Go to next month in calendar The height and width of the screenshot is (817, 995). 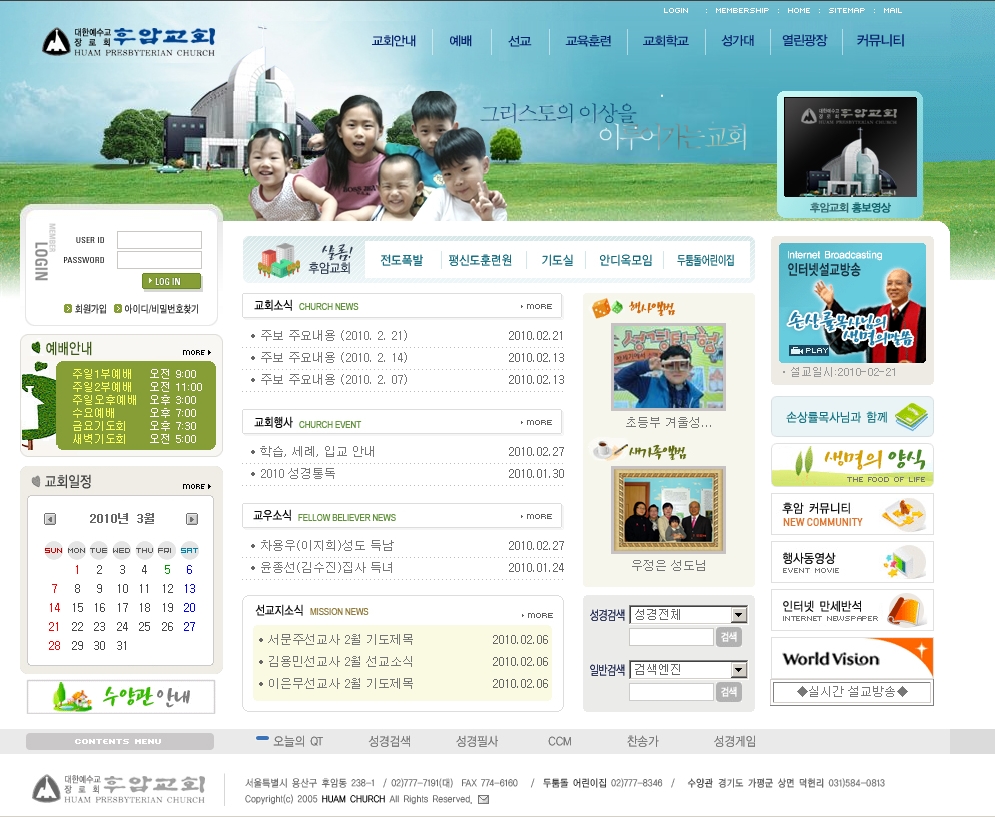click(192, 519)
